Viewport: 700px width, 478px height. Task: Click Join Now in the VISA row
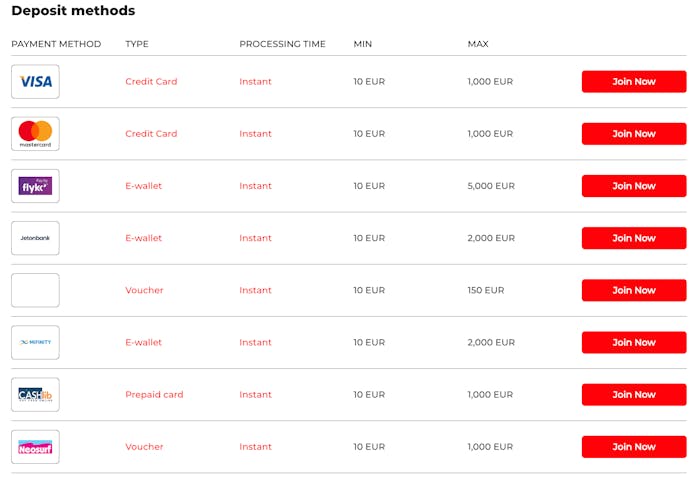click(634, 82)
